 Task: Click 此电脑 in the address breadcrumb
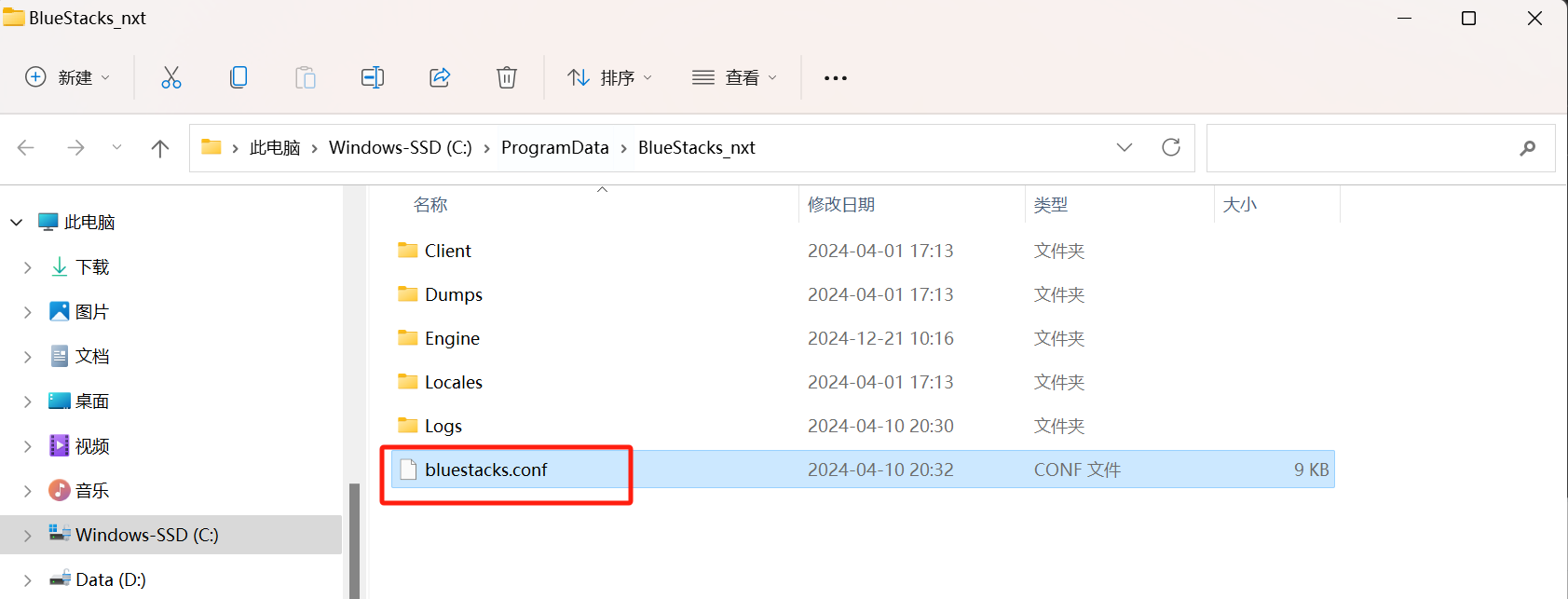click(275, 148)
